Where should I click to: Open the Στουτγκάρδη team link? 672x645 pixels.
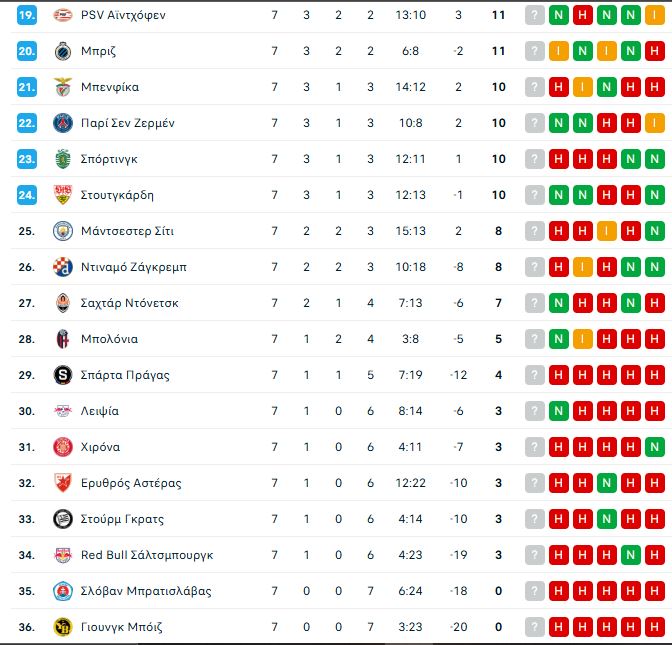(x=117, y=195)
